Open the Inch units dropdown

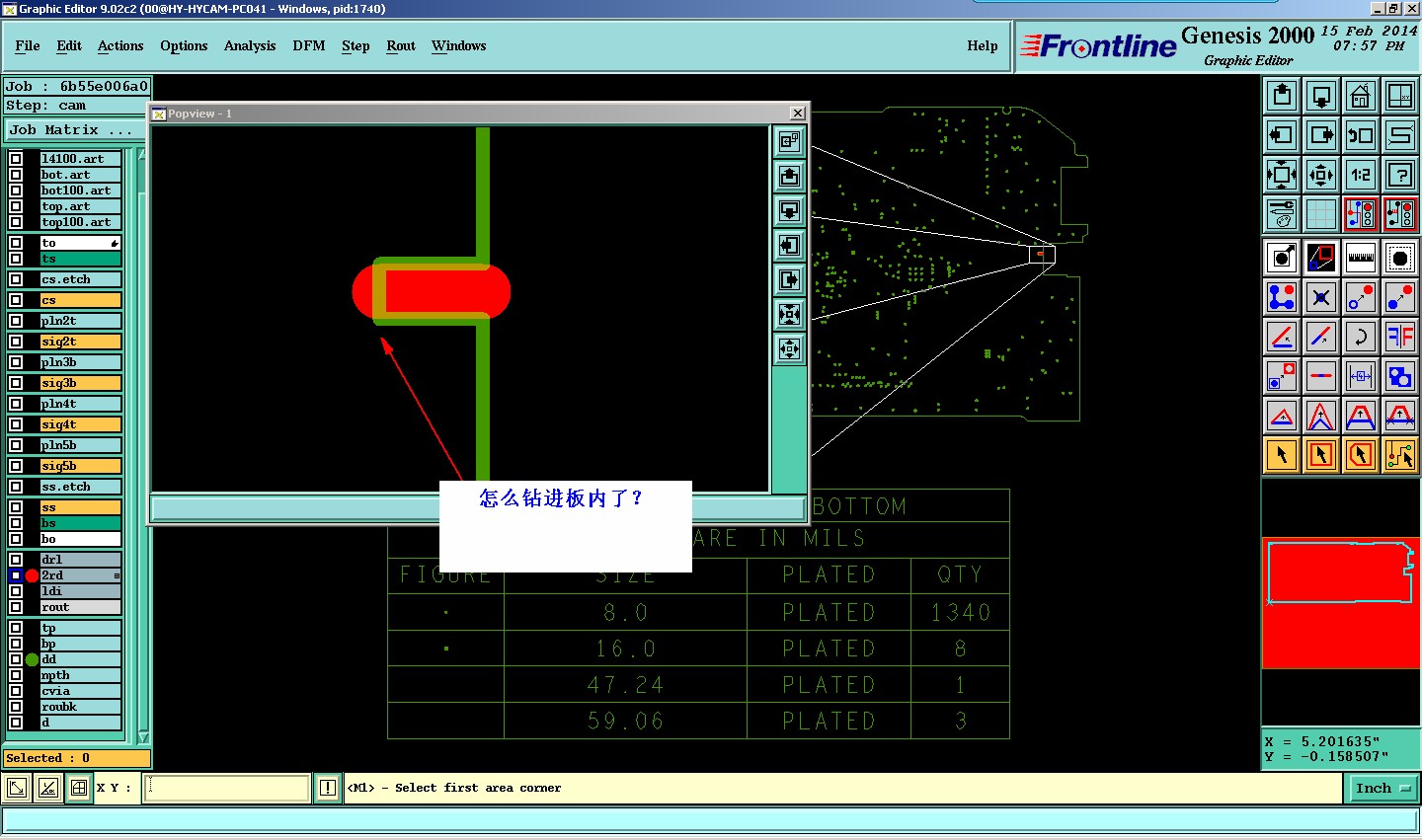[1382, 788]
